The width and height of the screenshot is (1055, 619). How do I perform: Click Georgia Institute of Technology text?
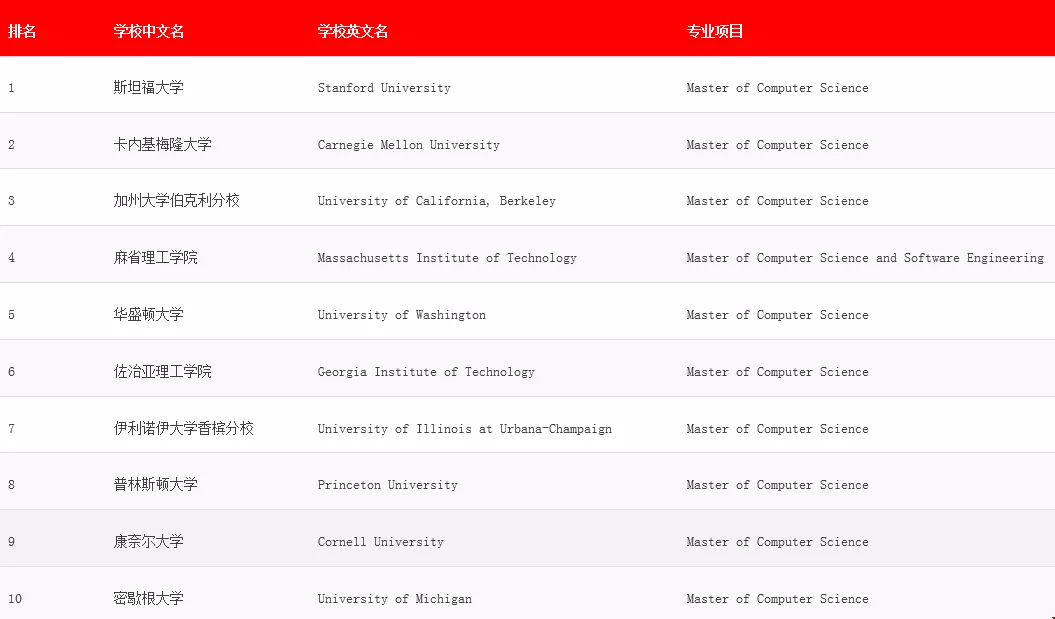click(x=426, y=372)
